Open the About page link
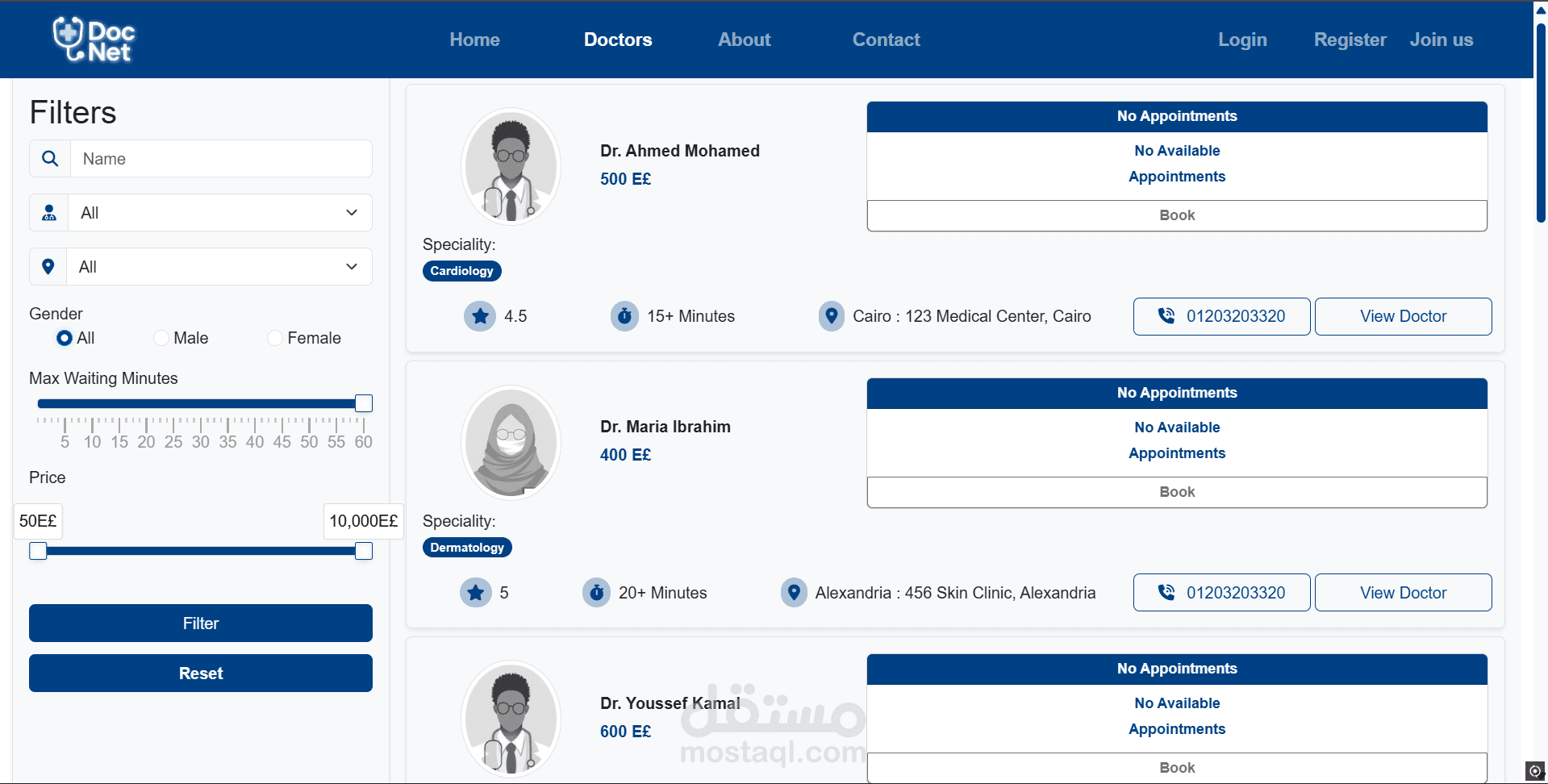 coord(745,40)
